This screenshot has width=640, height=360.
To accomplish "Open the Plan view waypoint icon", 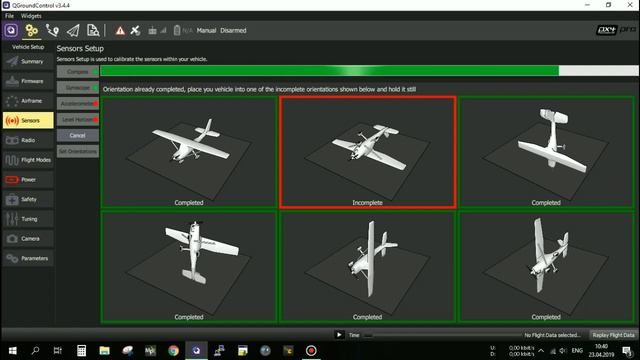I will click(52, 31).
